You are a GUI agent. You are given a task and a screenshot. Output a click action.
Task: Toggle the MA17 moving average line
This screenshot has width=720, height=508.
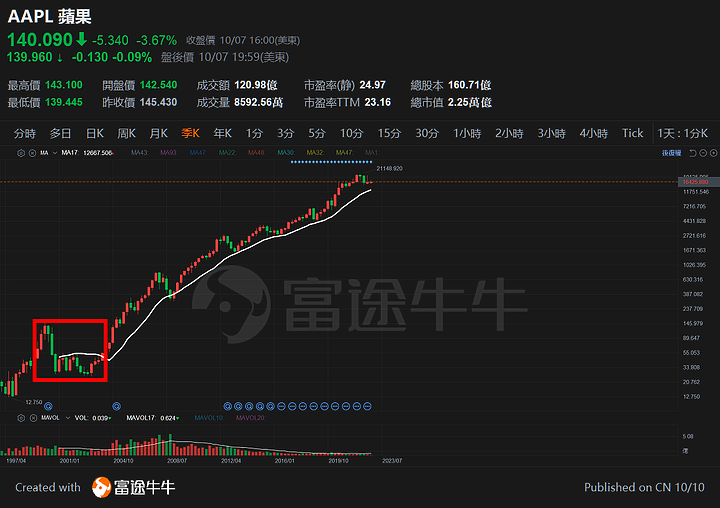(88, 153)
